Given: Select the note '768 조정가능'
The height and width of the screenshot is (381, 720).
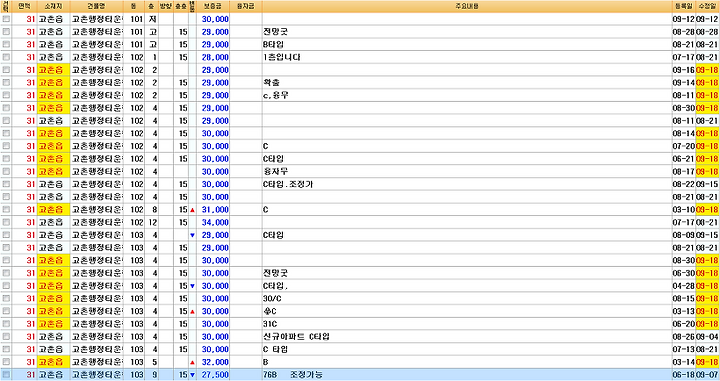Looking at the screenshot, I should click(x=292, y=375).
